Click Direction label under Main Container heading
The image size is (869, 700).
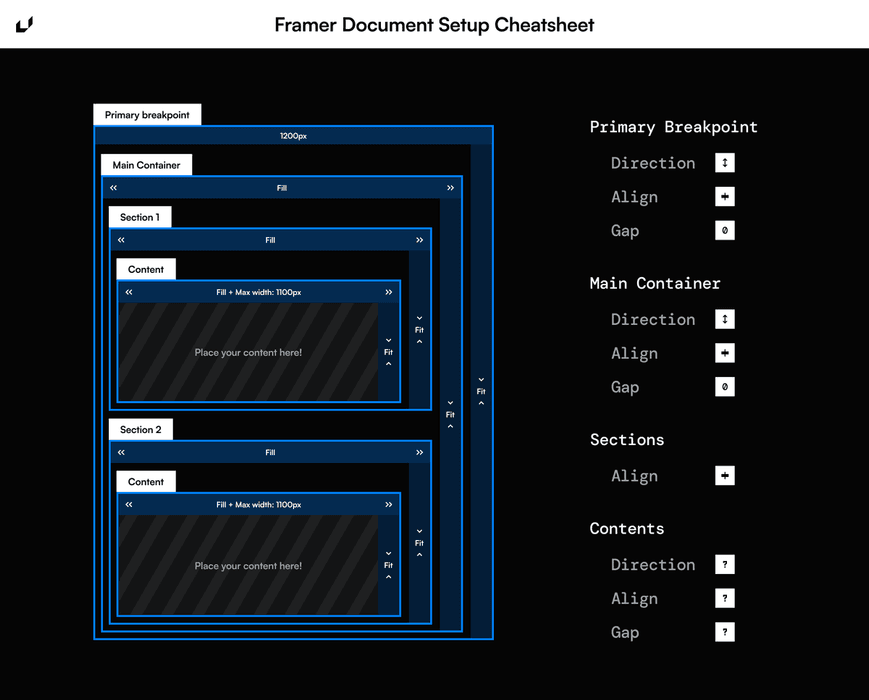tap(653, 319)
